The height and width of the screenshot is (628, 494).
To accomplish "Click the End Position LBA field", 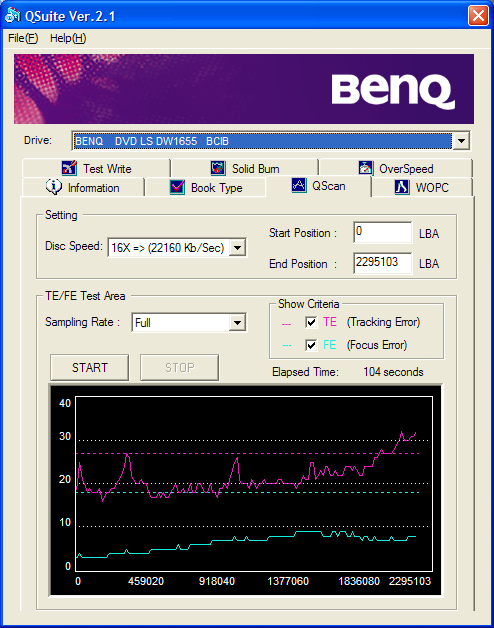I will coord(383,263).
